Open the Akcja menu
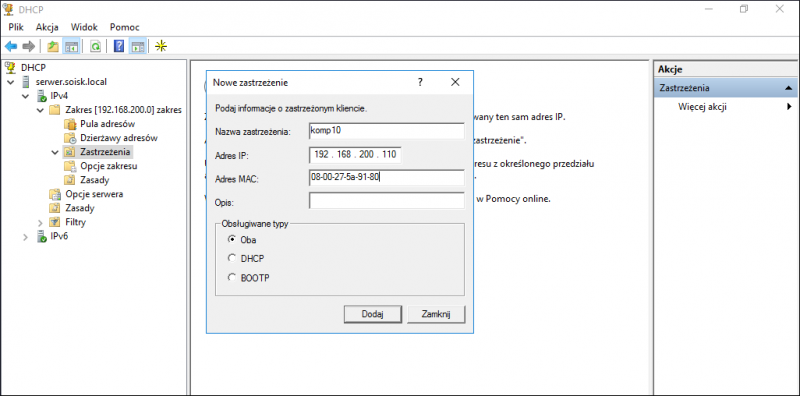 click(47, 27)
